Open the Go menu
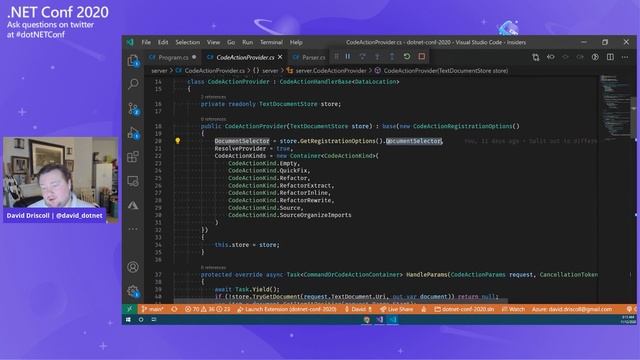The height and width of the screenshot is (360, 640). (231, 42)
